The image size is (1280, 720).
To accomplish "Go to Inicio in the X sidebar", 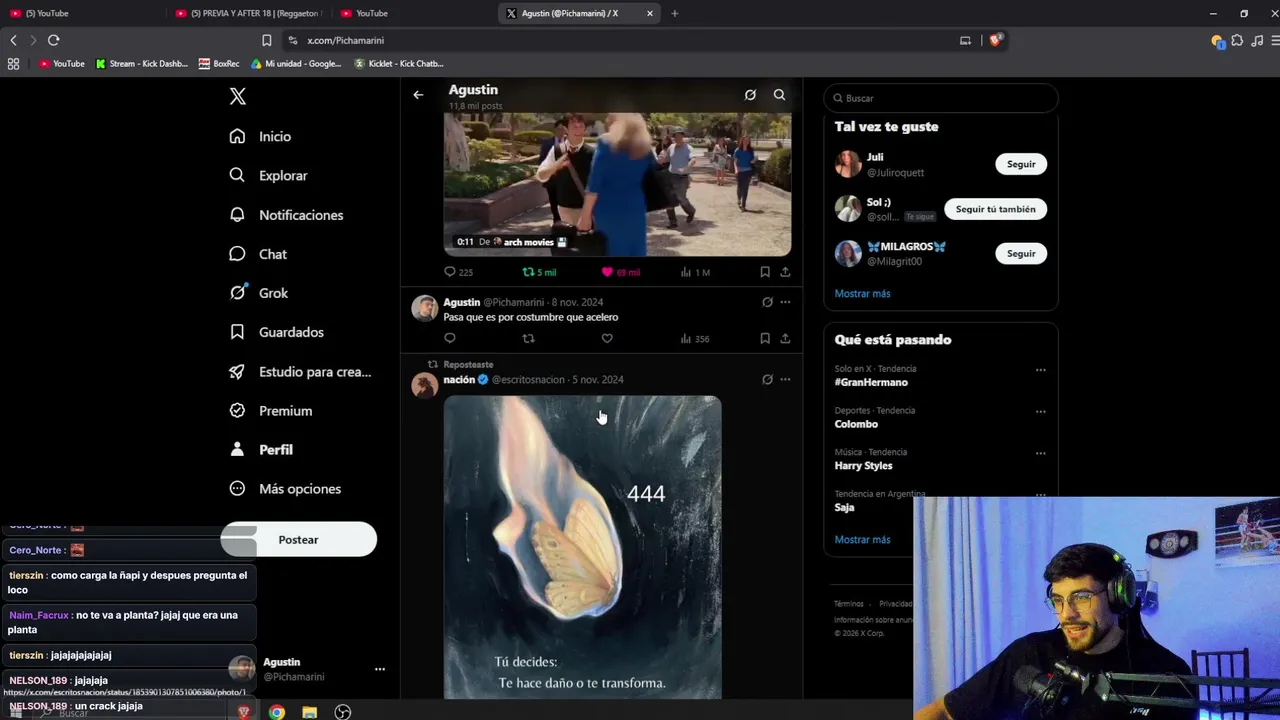I will (x=260, y=136).
